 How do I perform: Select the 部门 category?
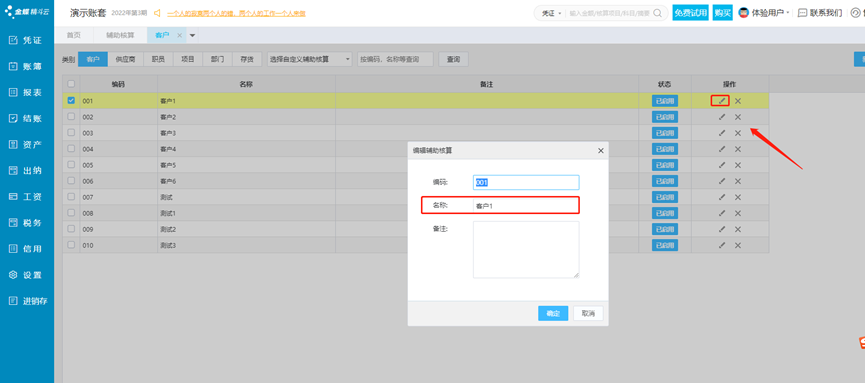[217, 59]
